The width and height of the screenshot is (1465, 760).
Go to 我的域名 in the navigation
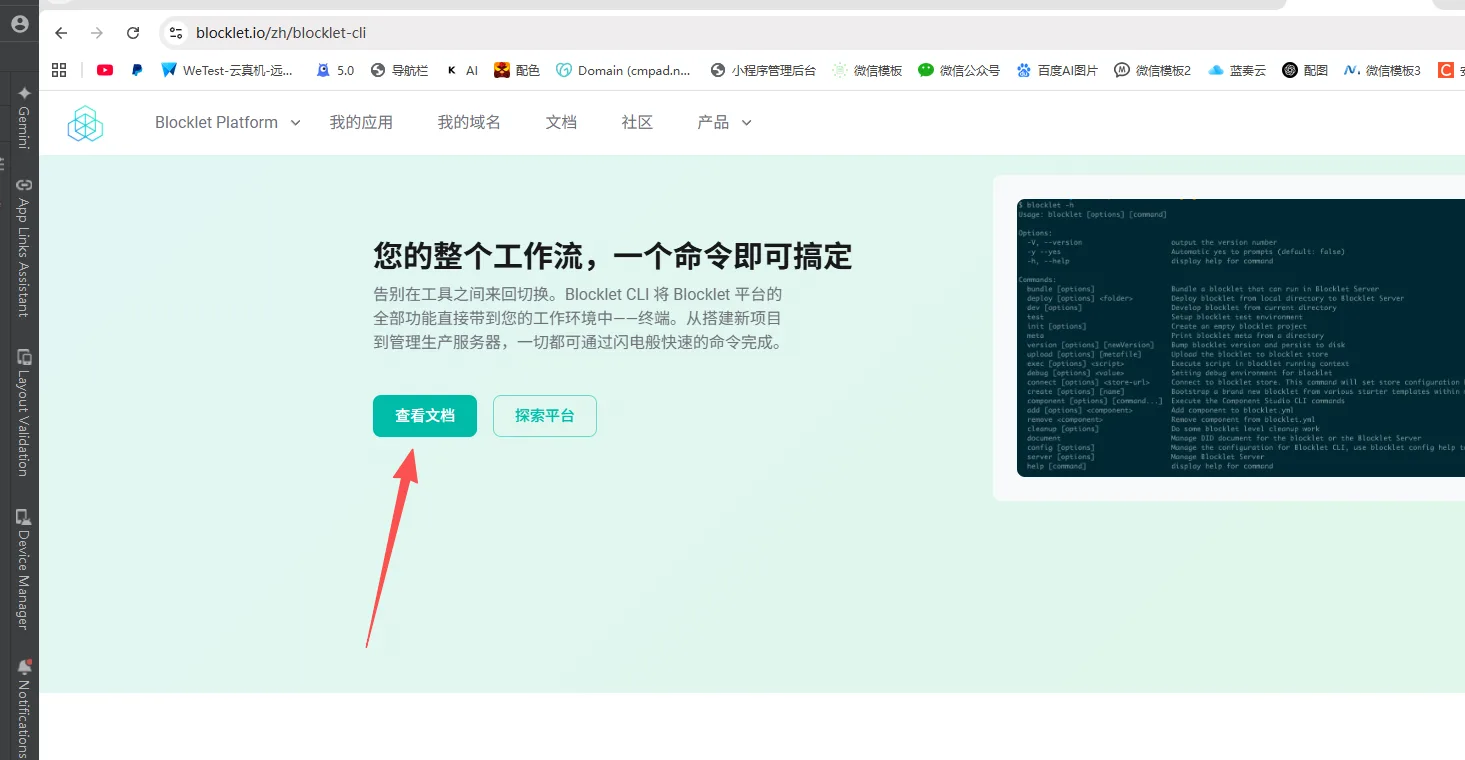click(469, 122)
